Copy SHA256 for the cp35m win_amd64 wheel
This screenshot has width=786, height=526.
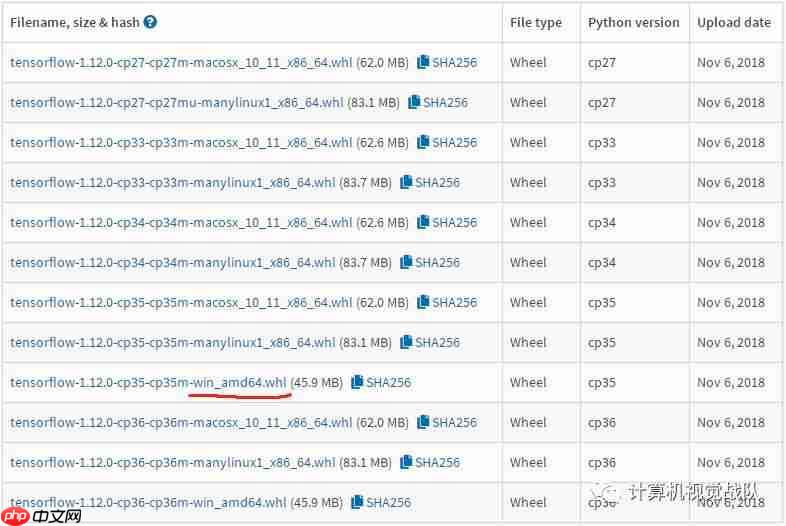coord(381,383)
